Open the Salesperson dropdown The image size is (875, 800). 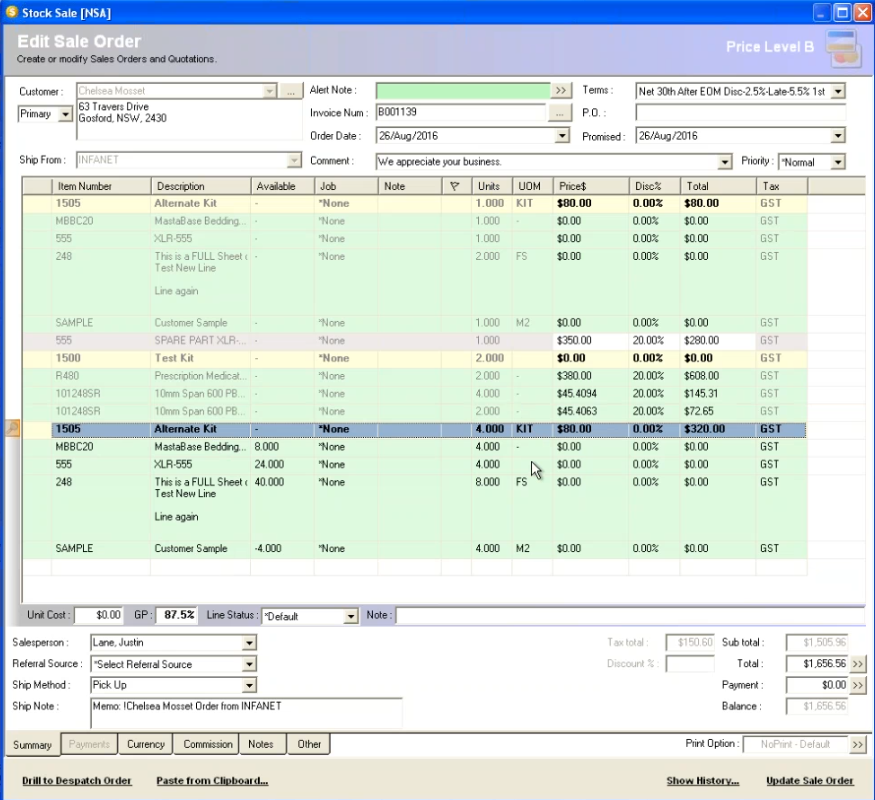click(x=249, y=643)
